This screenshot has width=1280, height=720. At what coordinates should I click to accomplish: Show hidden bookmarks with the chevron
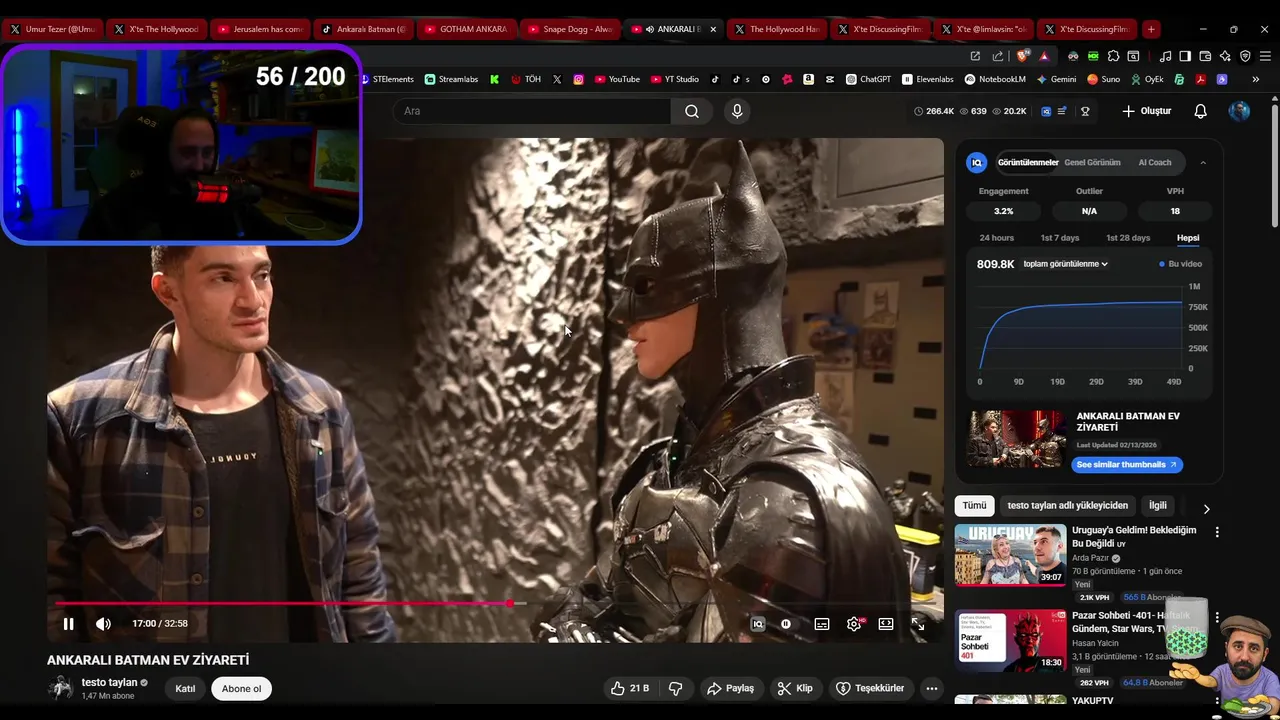[1256, 79]
